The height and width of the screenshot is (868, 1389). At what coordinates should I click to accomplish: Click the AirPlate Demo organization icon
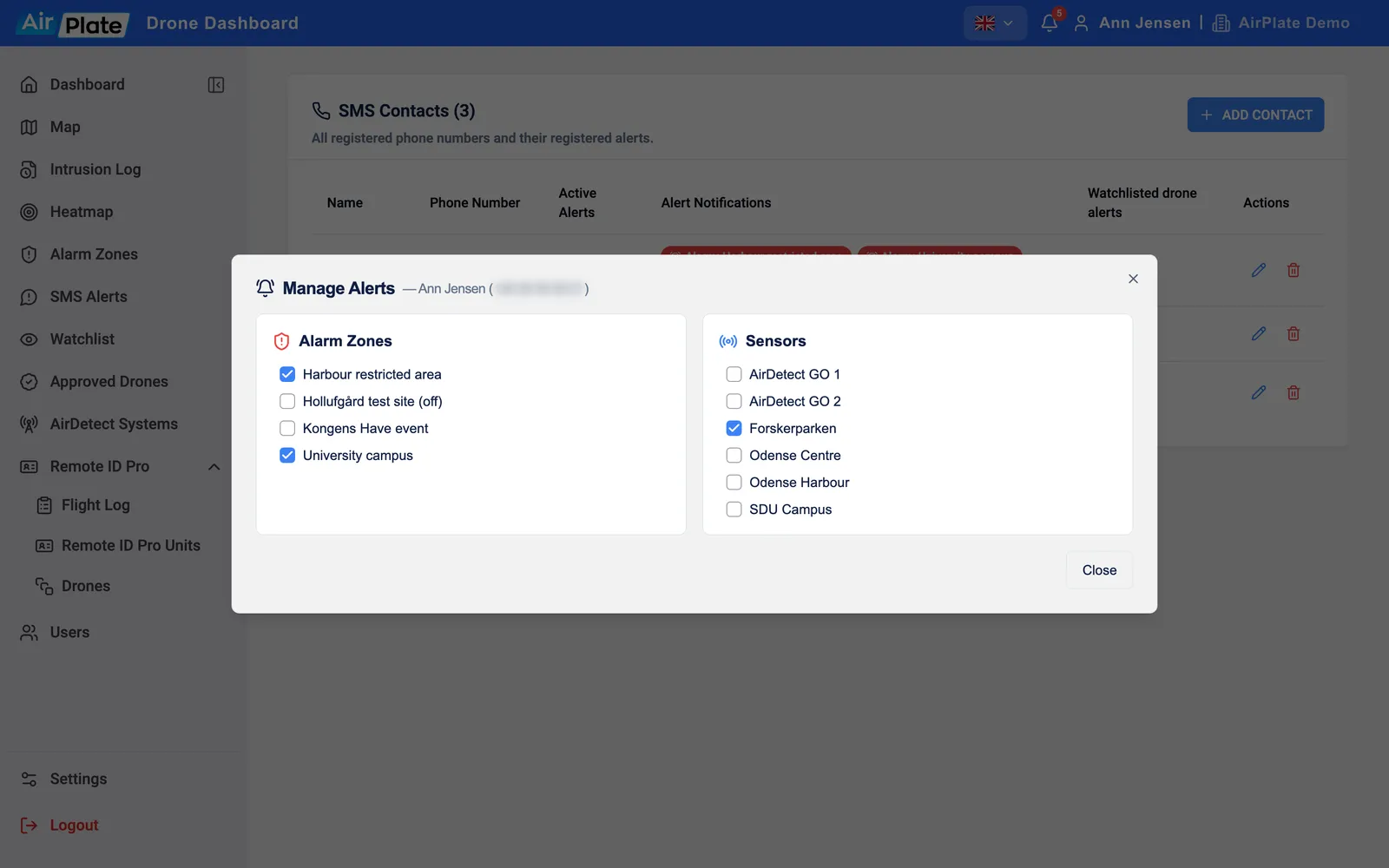click(1221, 23)
